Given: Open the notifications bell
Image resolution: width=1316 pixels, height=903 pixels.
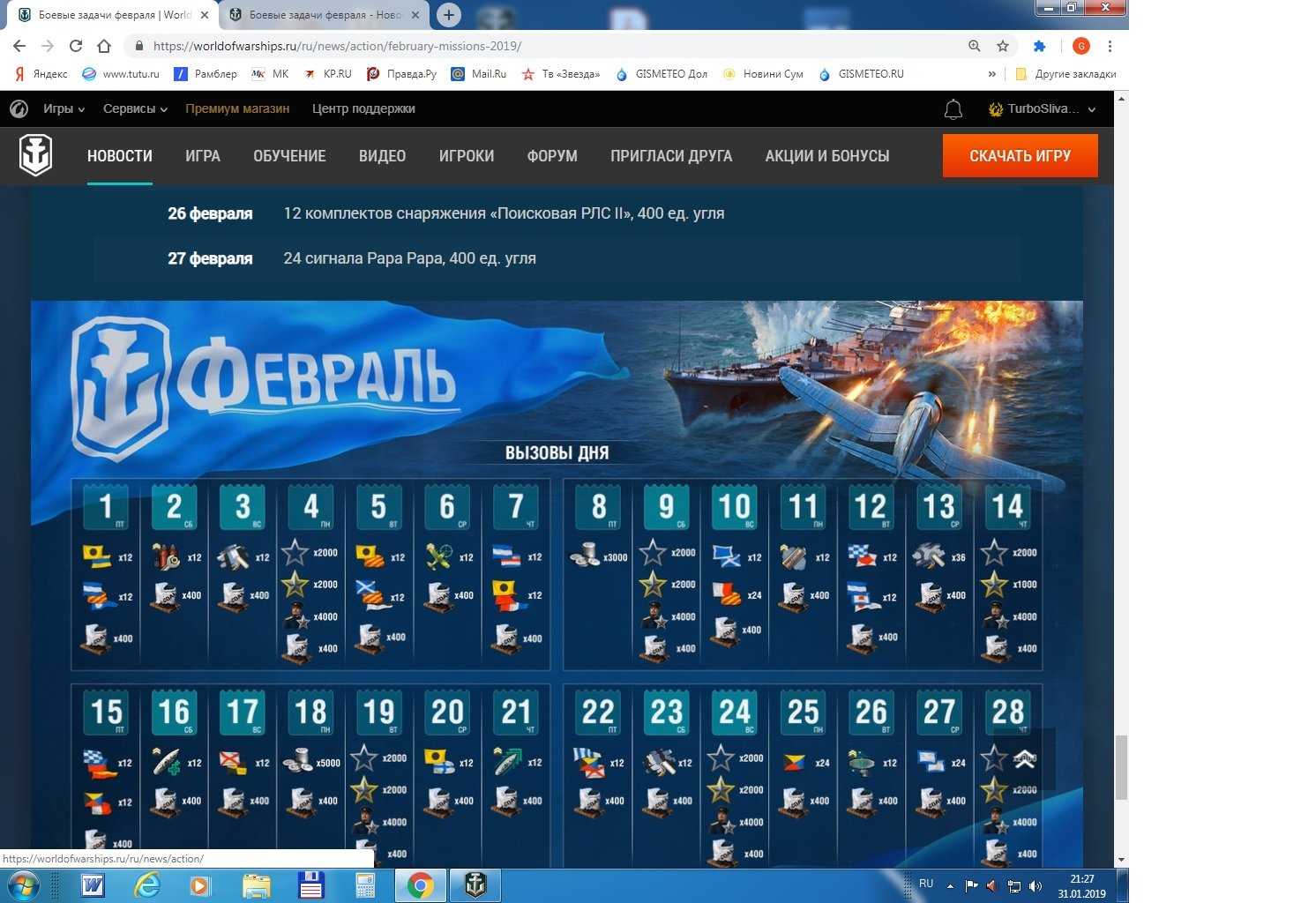Looking at the screenshot, I should [953, 109].
